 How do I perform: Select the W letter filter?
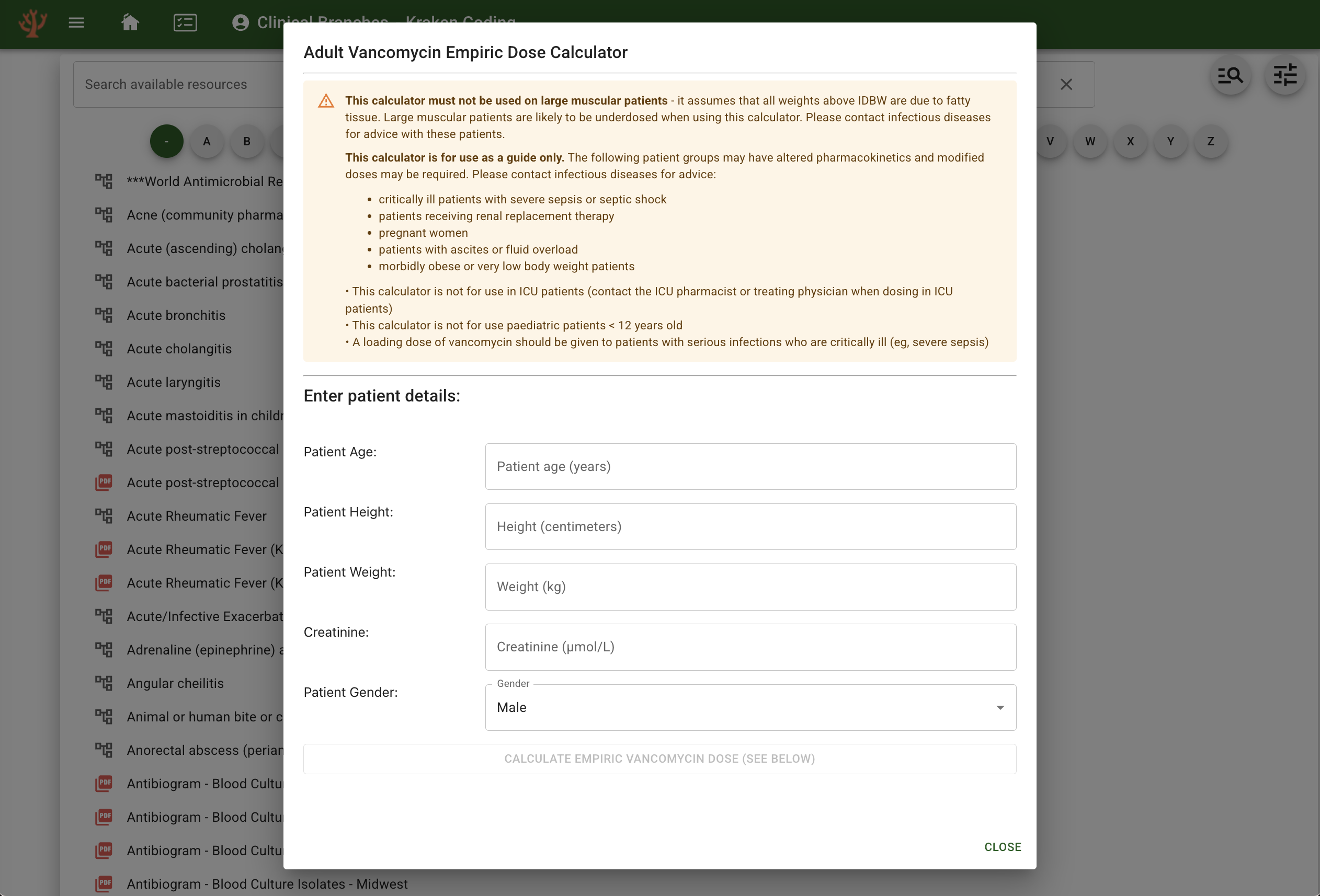coord(1089,141)
